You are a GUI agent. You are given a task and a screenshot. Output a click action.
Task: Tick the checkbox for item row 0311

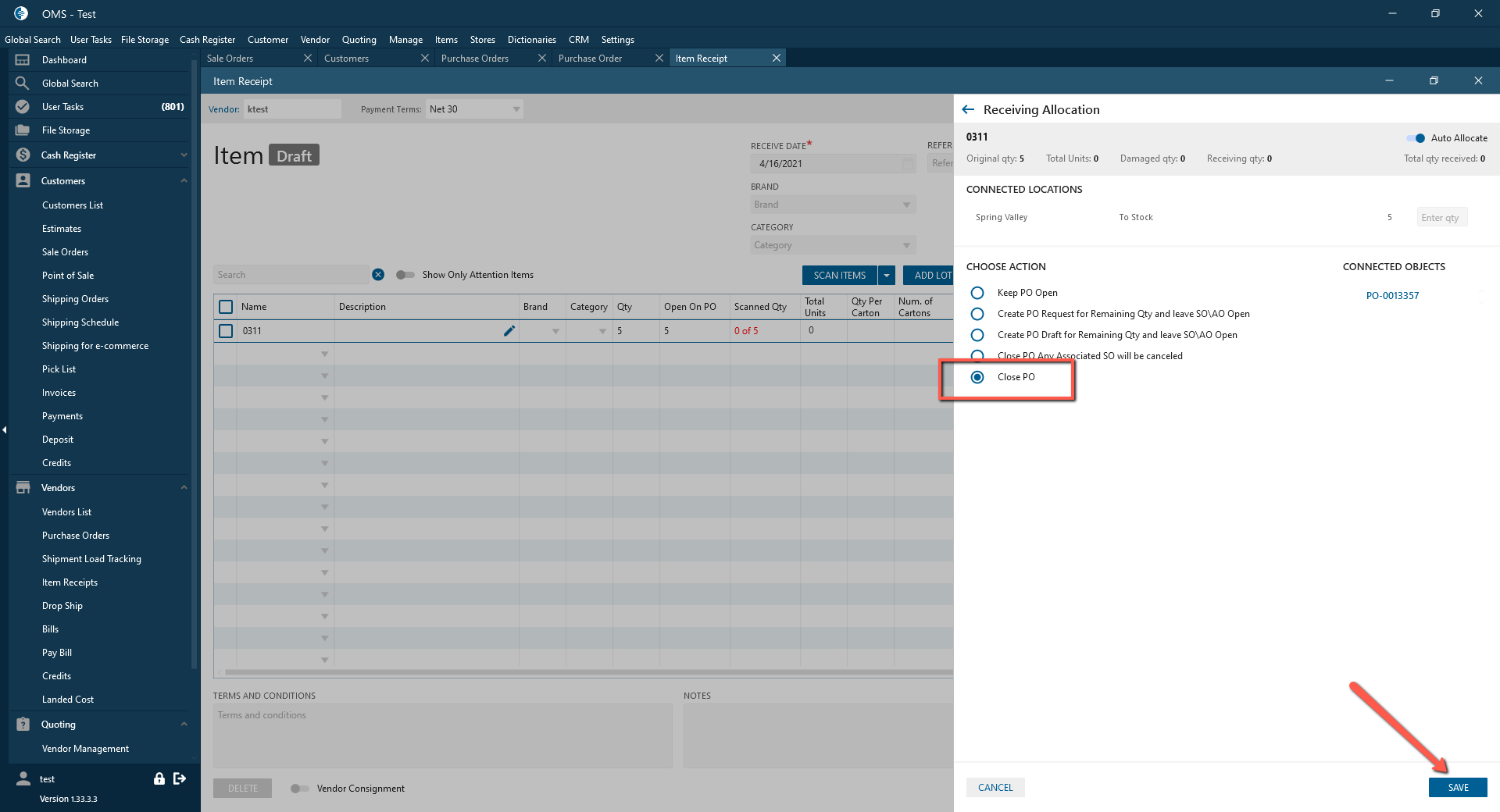[226, 331]
